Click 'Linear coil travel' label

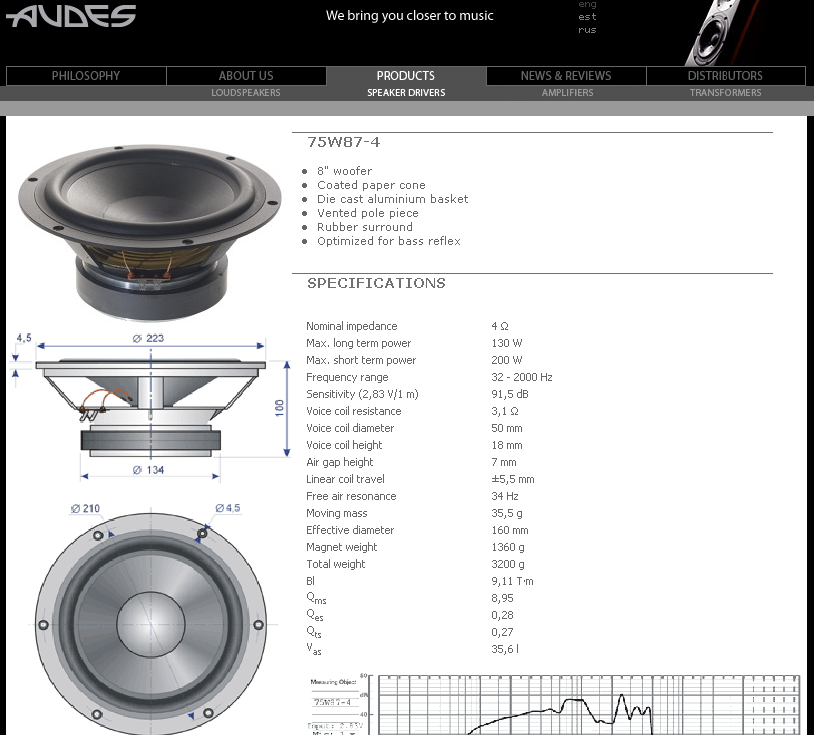[x=345, y=479]
